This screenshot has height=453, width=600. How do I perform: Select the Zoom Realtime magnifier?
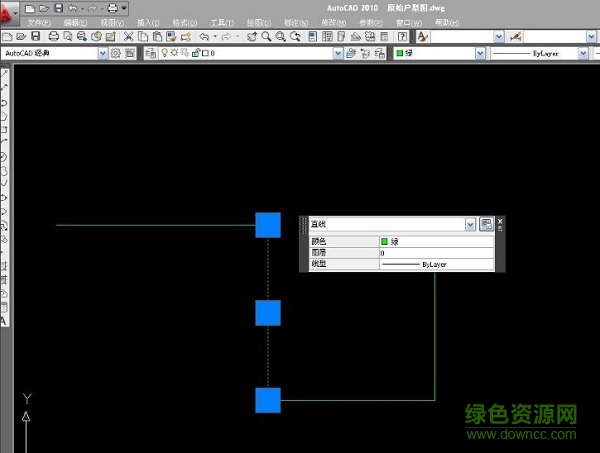coord(266,37)
